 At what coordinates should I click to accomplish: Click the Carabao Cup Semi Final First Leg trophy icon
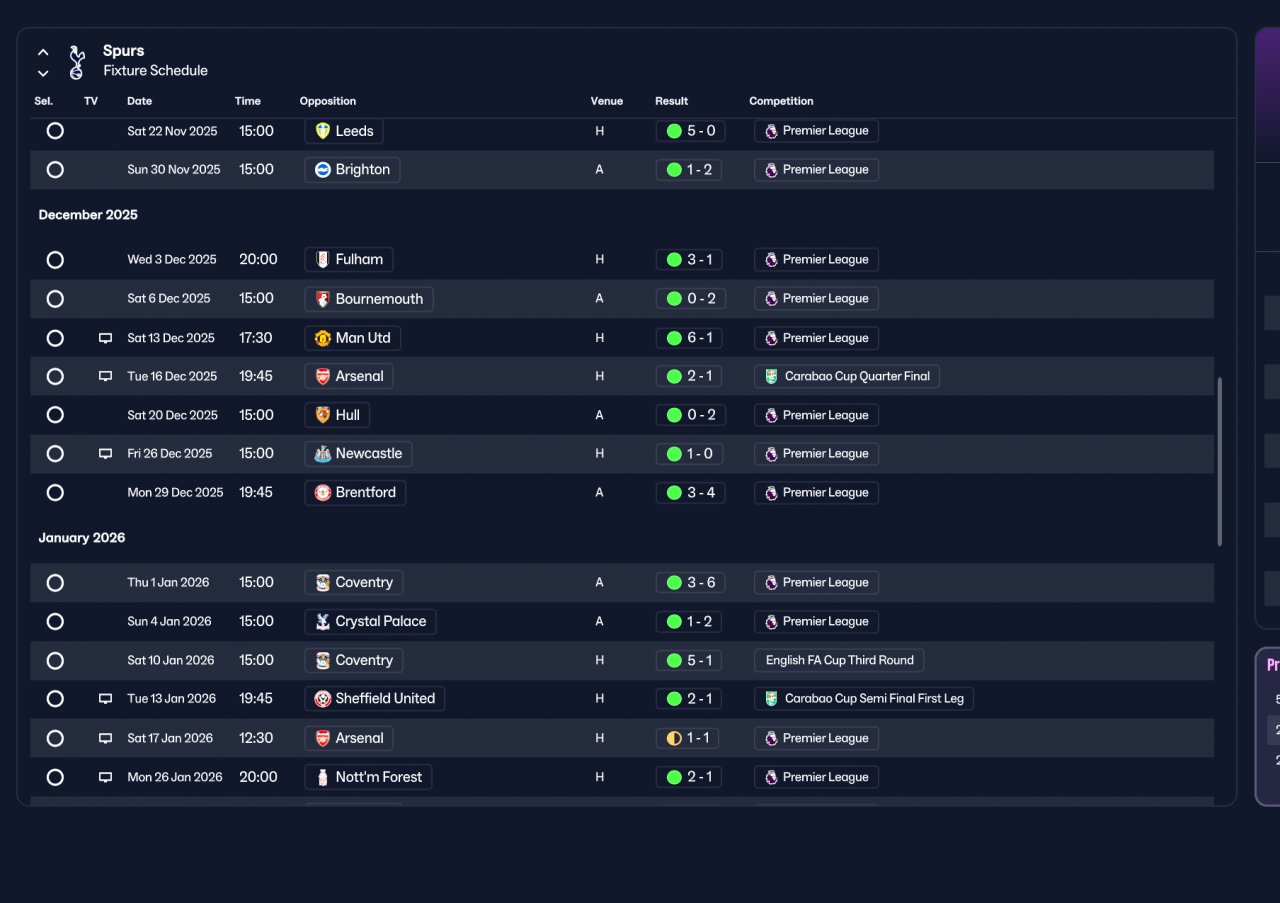tap(770, 699)
